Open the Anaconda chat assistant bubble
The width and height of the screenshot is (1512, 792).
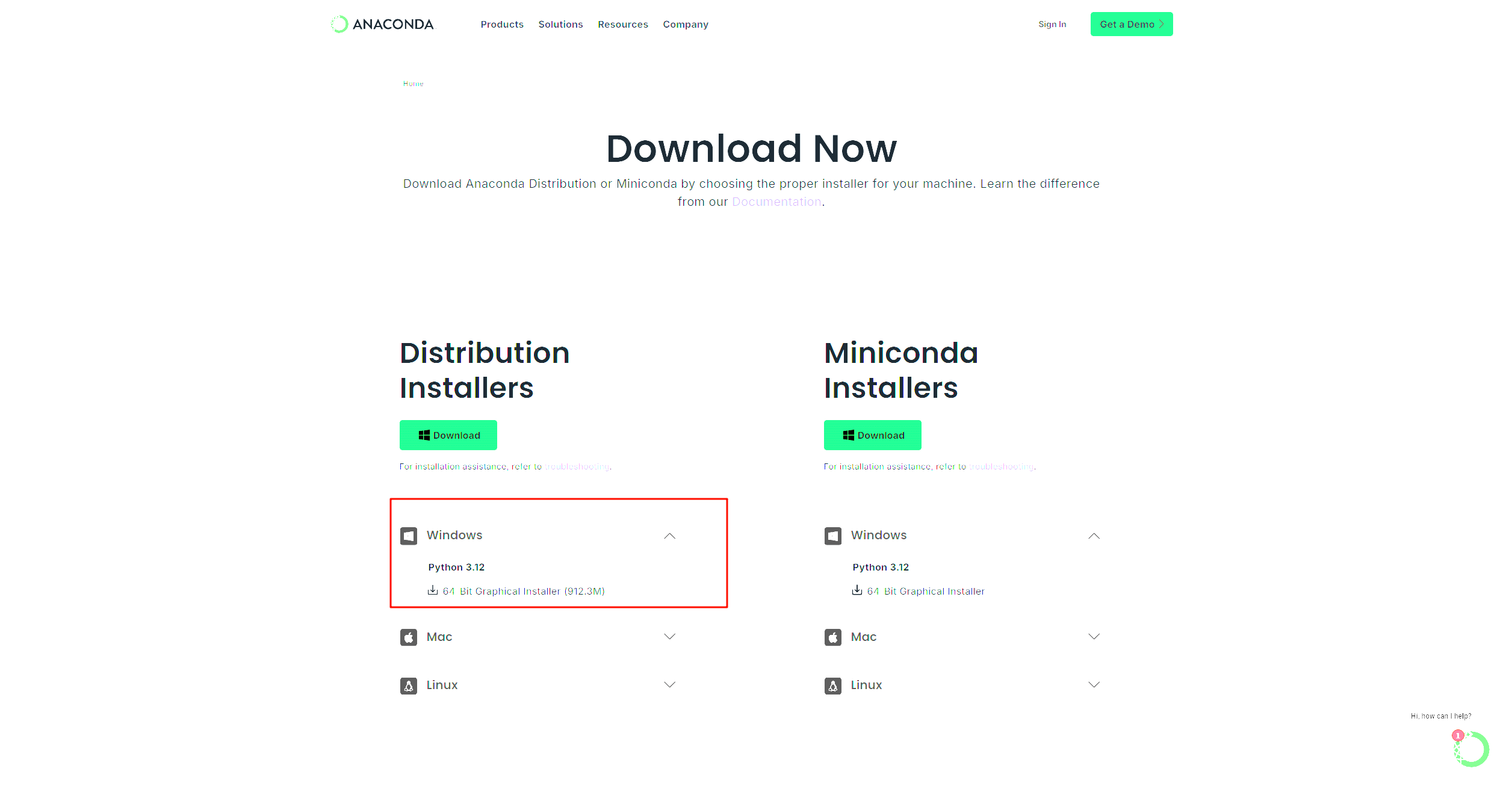[x=1471, y=749]
